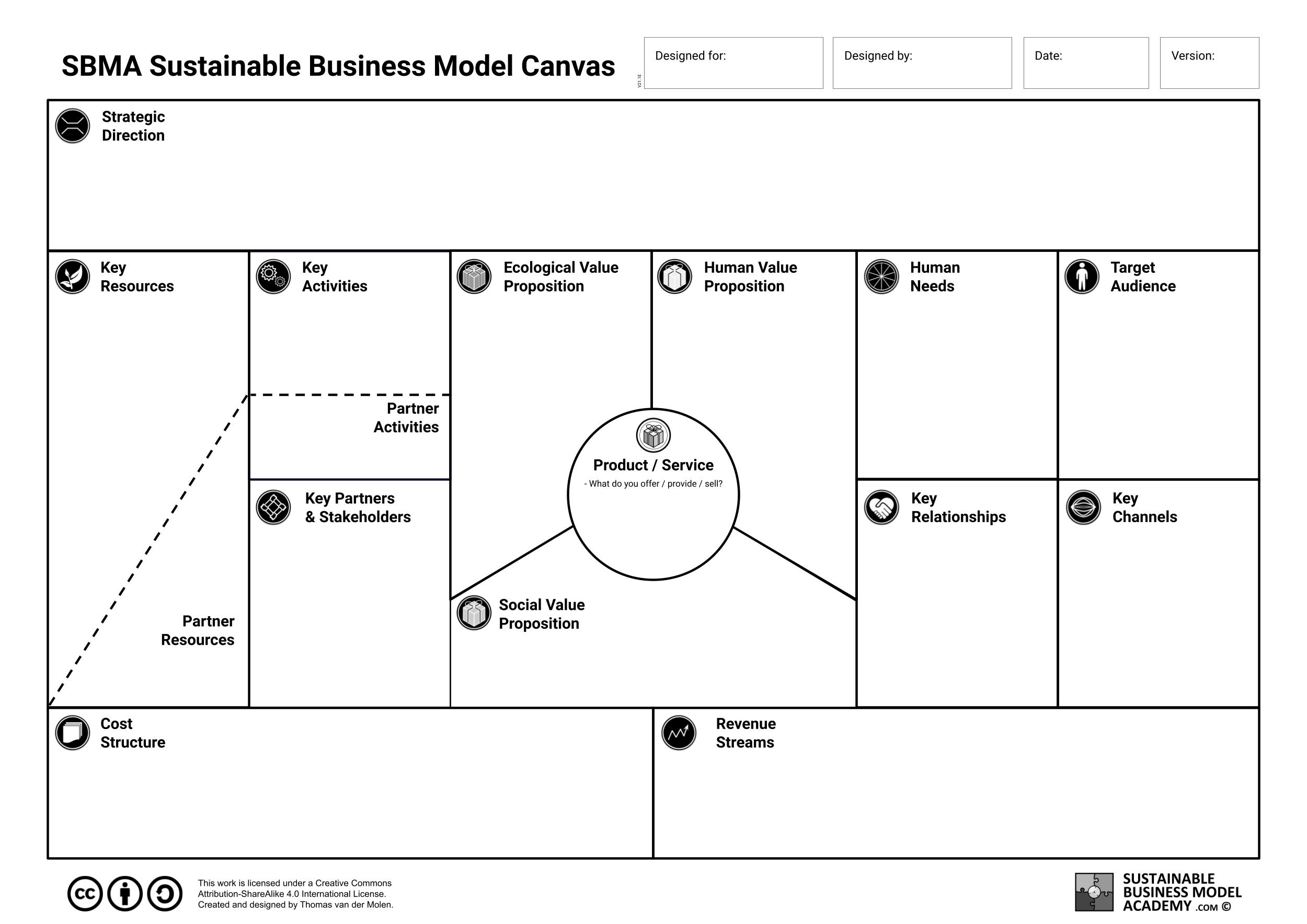This screenshot has height=924, width=1307.
Task: Click the Target Audience person icon
Action: pyautogui.click(x=1082, y=276)
